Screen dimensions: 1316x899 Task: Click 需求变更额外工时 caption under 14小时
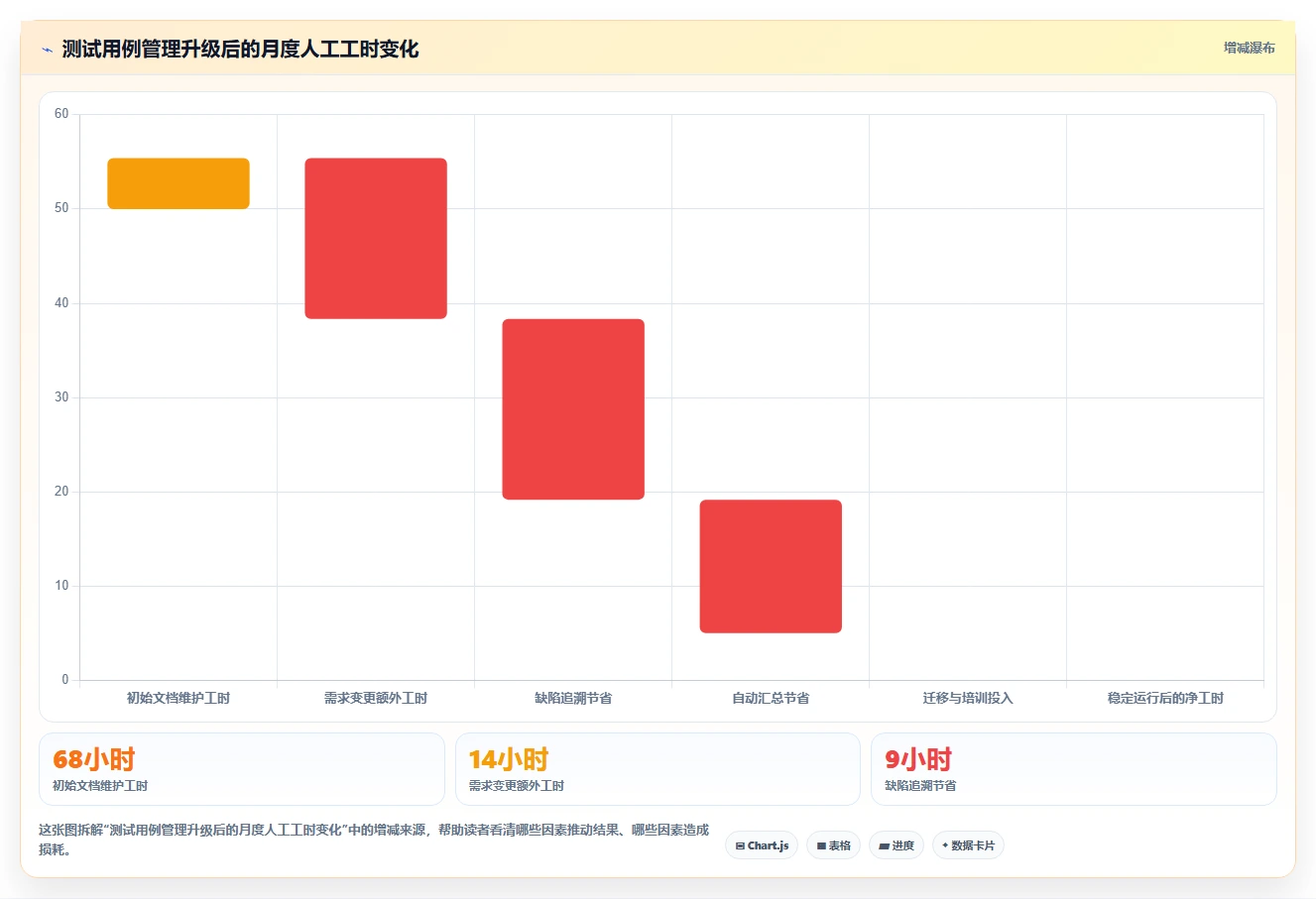517,786
